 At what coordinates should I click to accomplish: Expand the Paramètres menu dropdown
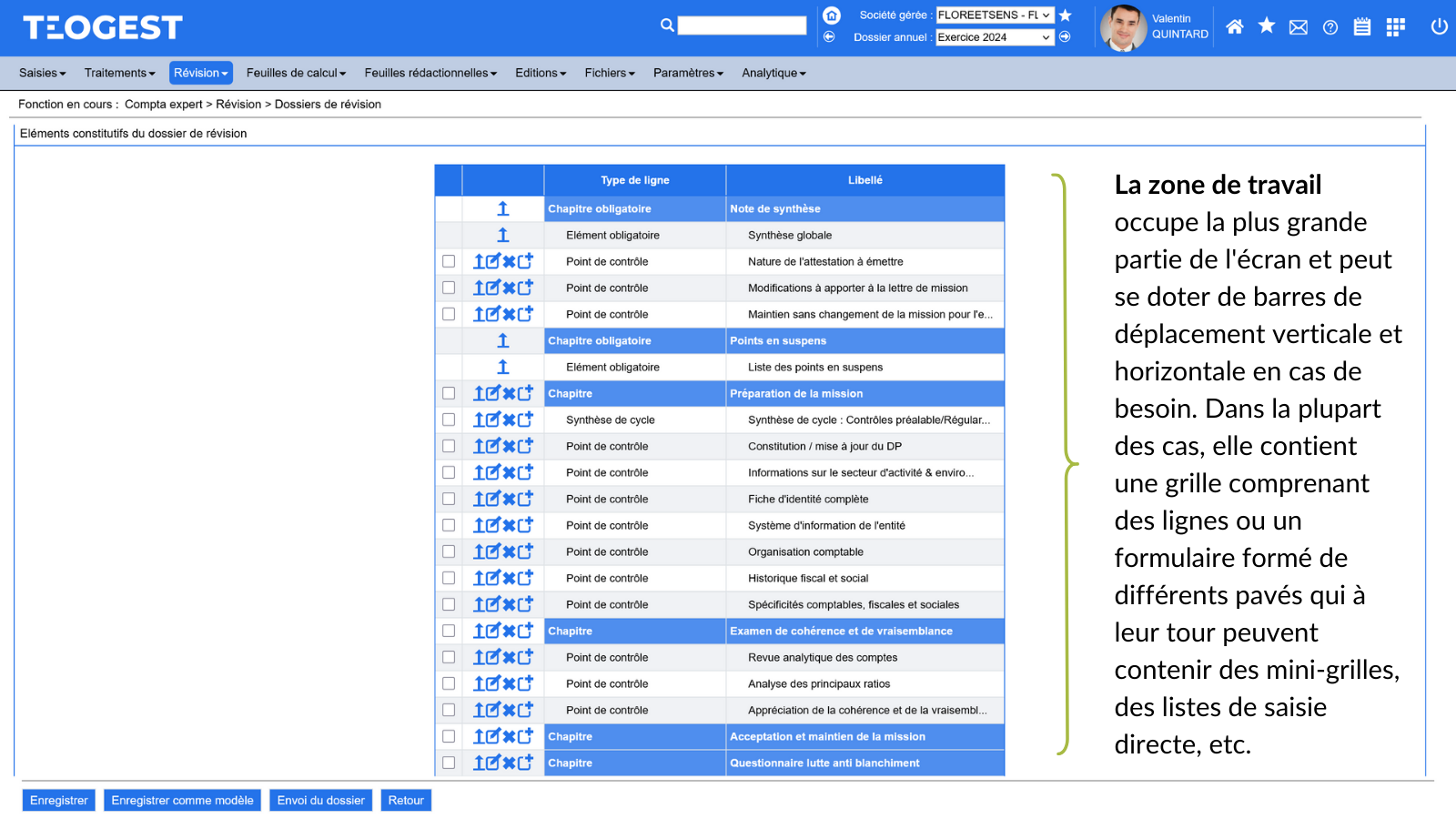point(688,73)
